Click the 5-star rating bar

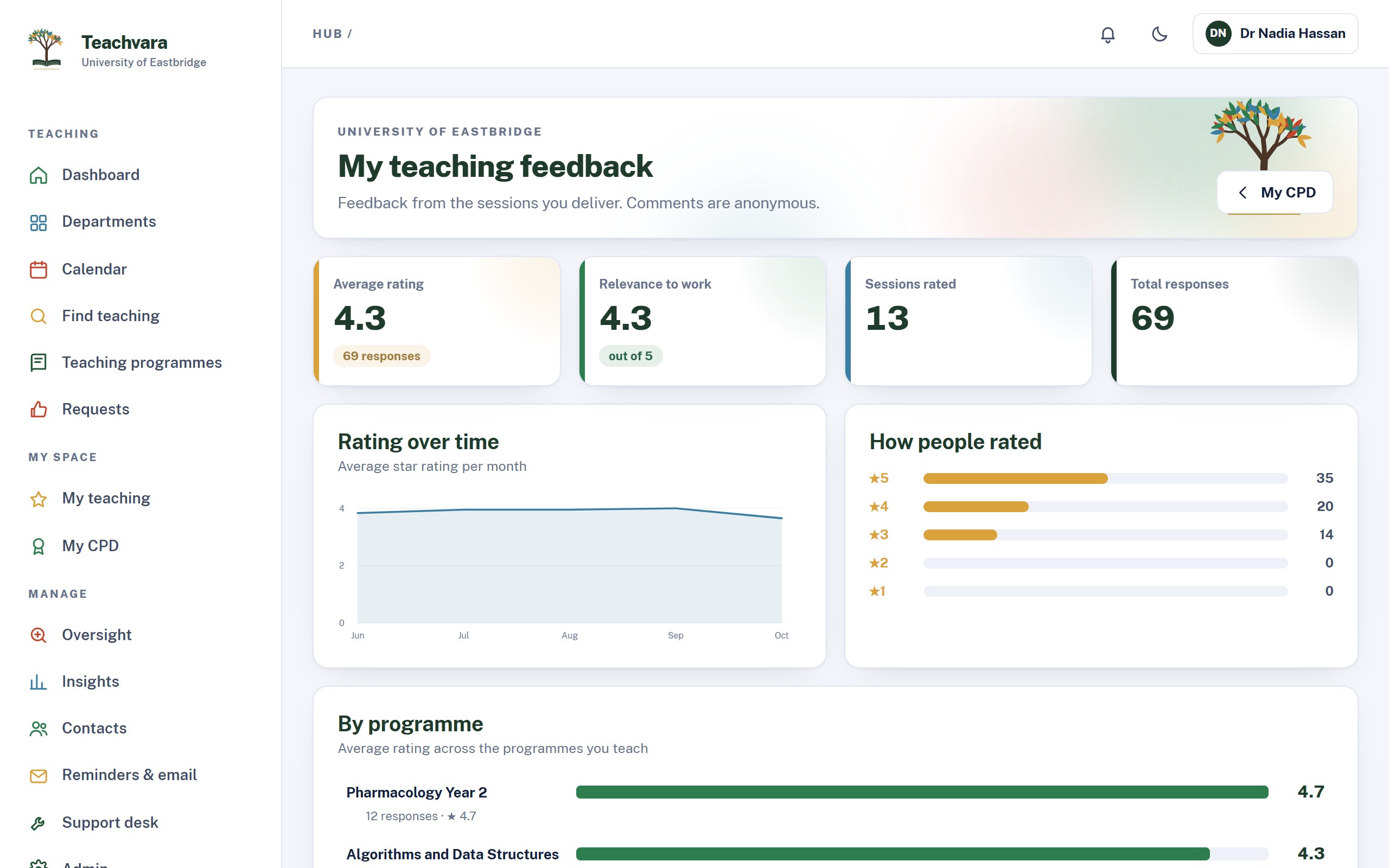[x=1105, y=478]
